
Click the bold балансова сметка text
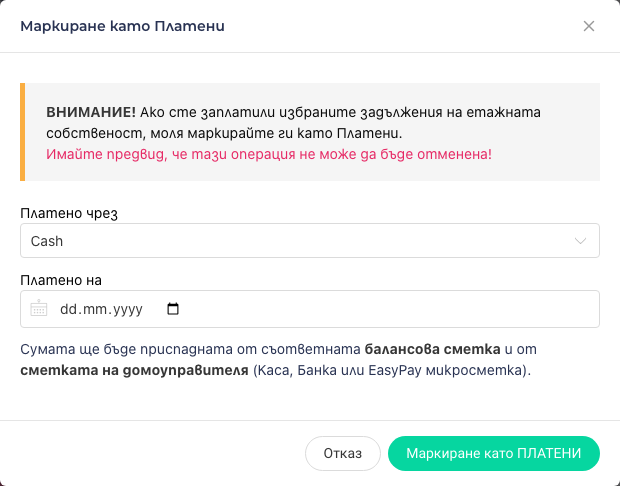point(433,349)
